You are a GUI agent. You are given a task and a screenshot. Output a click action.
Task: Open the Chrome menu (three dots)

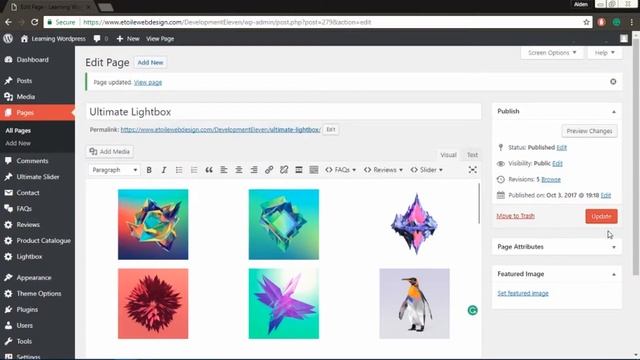point(631,22)
